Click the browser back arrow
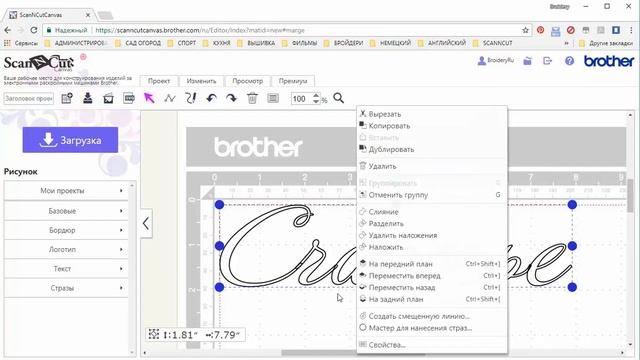 click(7, 30)
